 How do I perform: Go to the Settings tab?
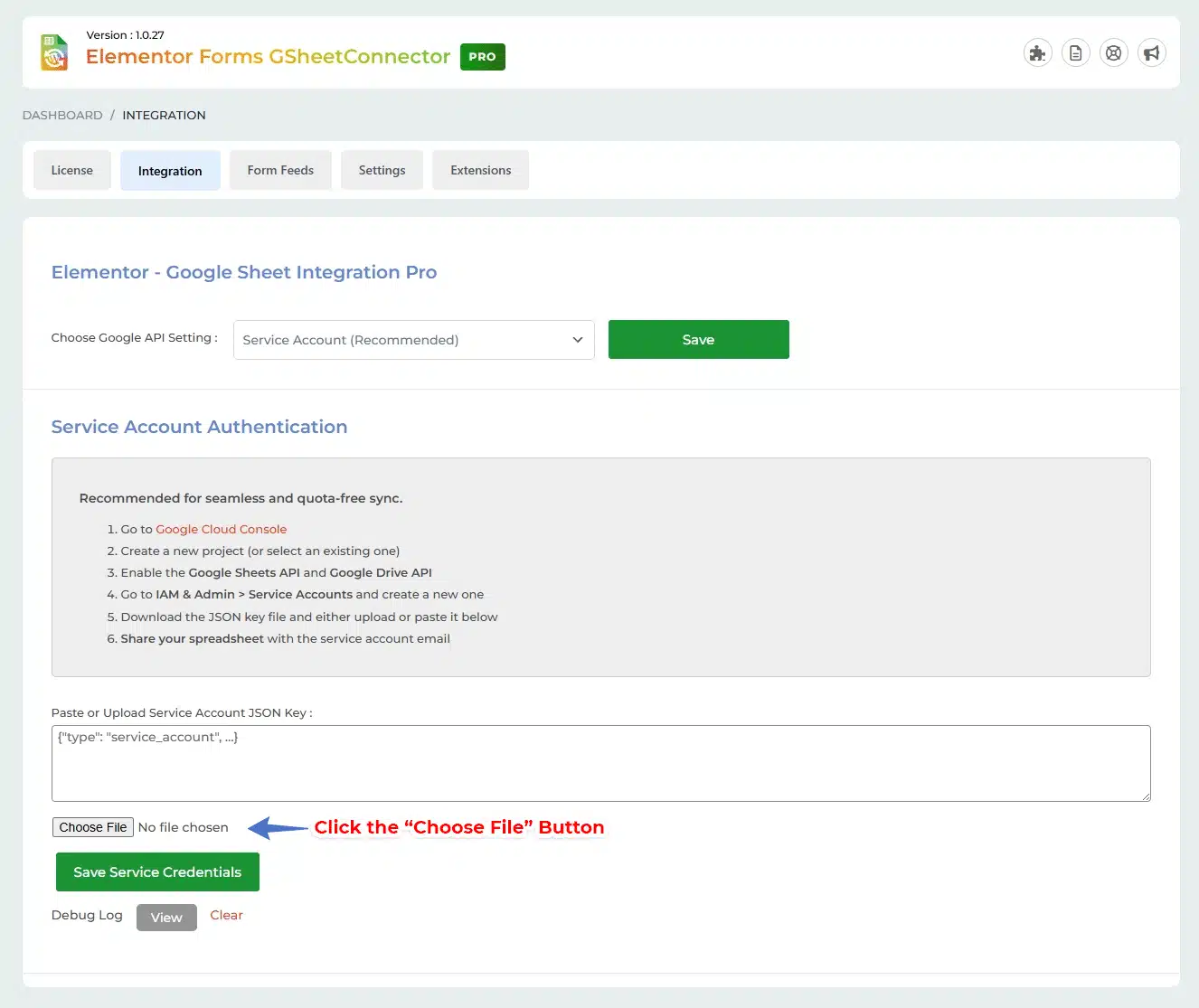(x=382, y=170)
